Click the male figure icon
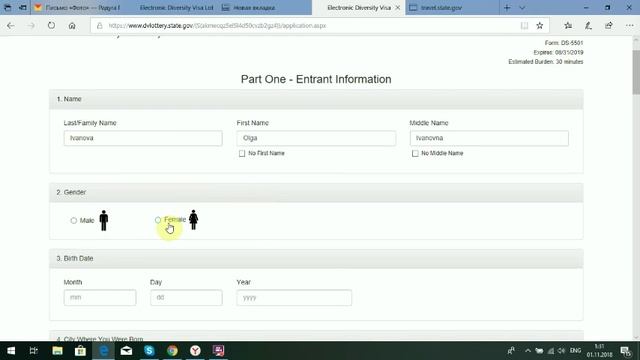The image size is (640, 360). point(104,220)
